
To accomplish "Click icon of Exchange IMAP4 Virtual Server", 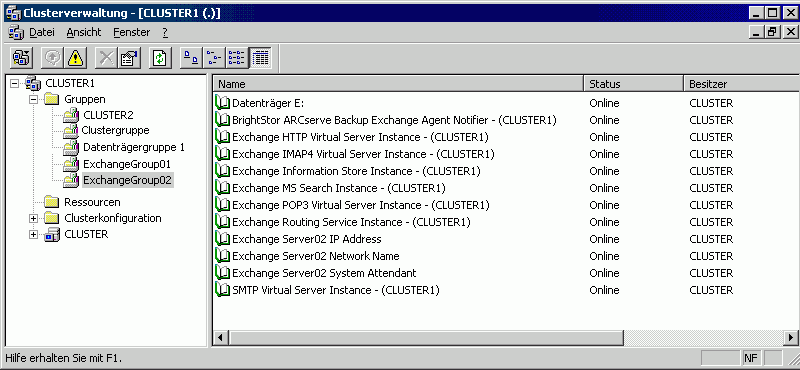I will tap(223, 154).
